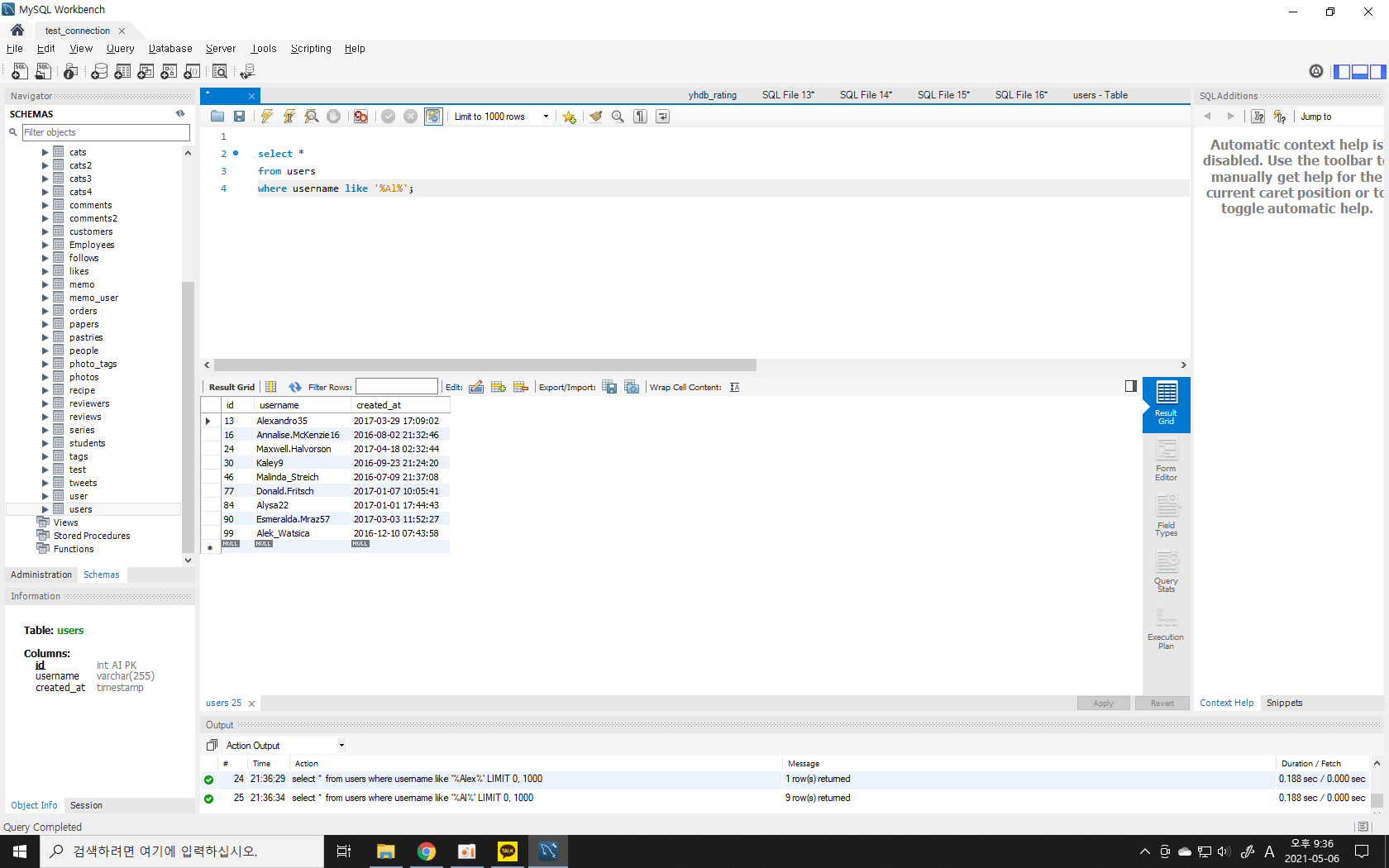This screenshot has width=1389, height=868.
Task: Toggle stop on error execution icon
Action: click(361, 117)
